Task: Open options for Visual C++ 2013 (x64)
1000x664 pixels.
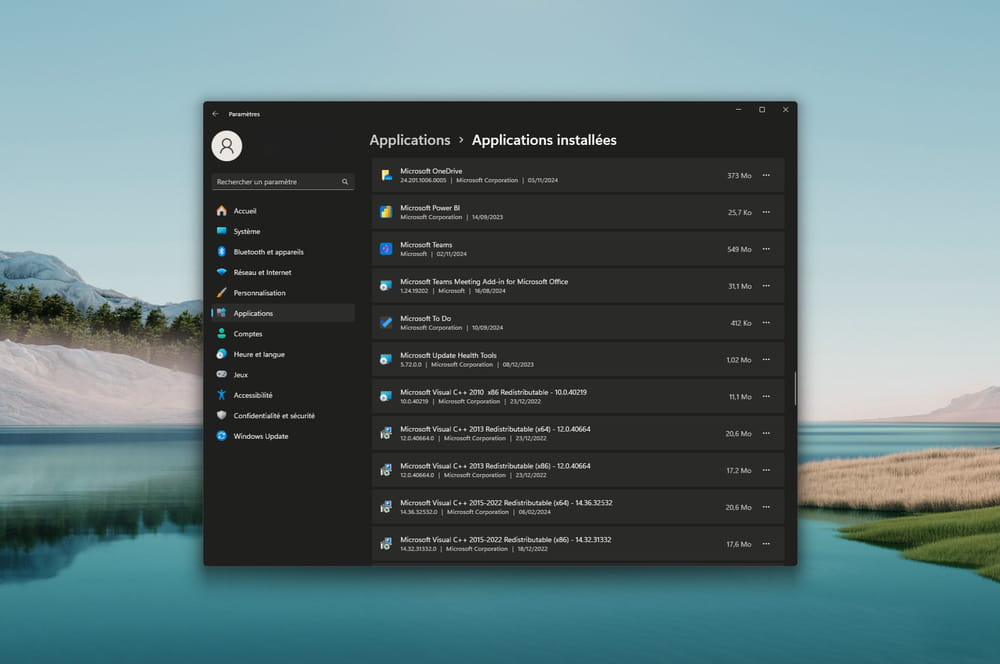Action: [x=766, y=434]
